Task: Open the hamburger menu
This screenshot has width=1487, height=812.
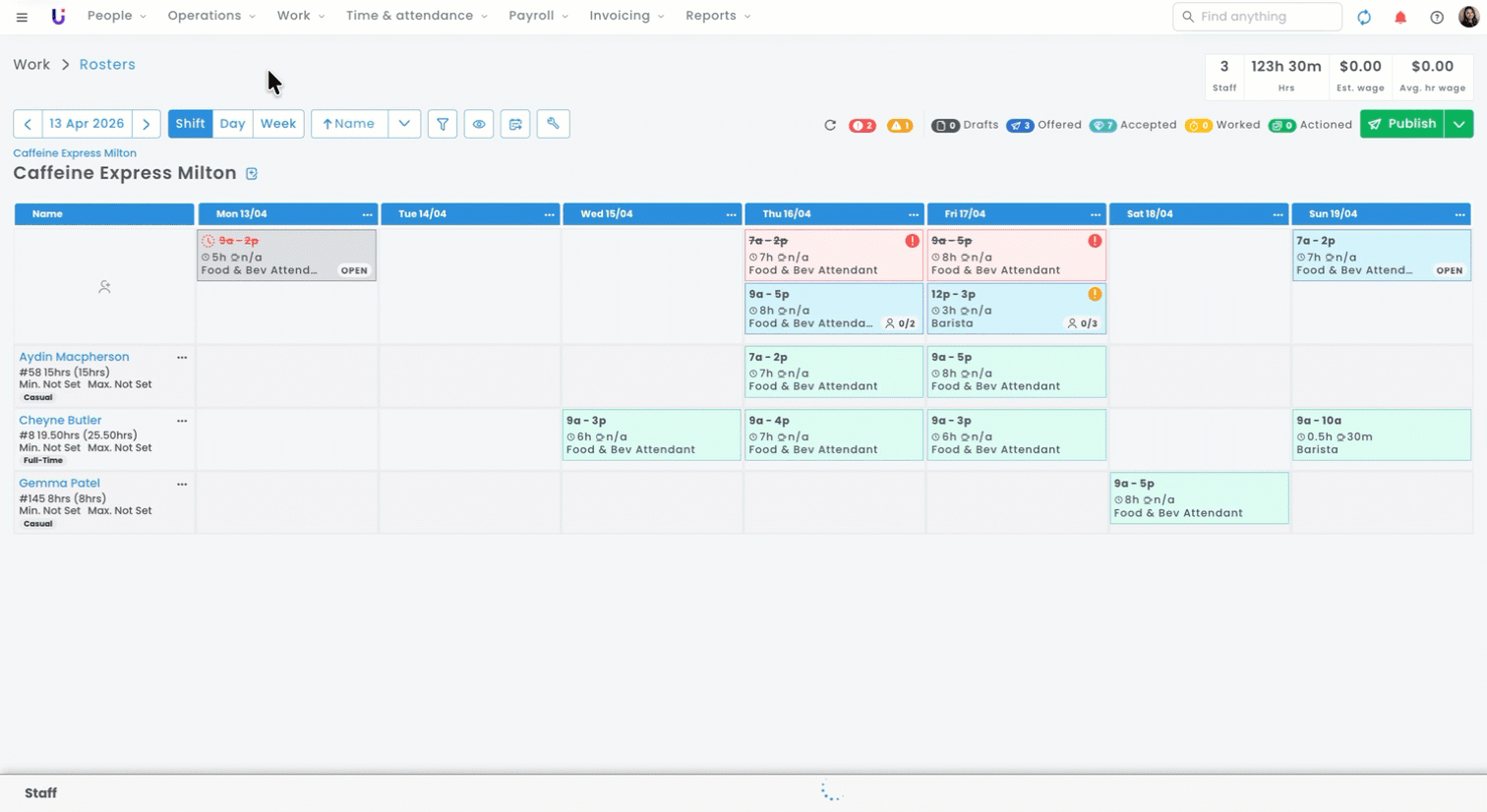Action: pos(22,17)
